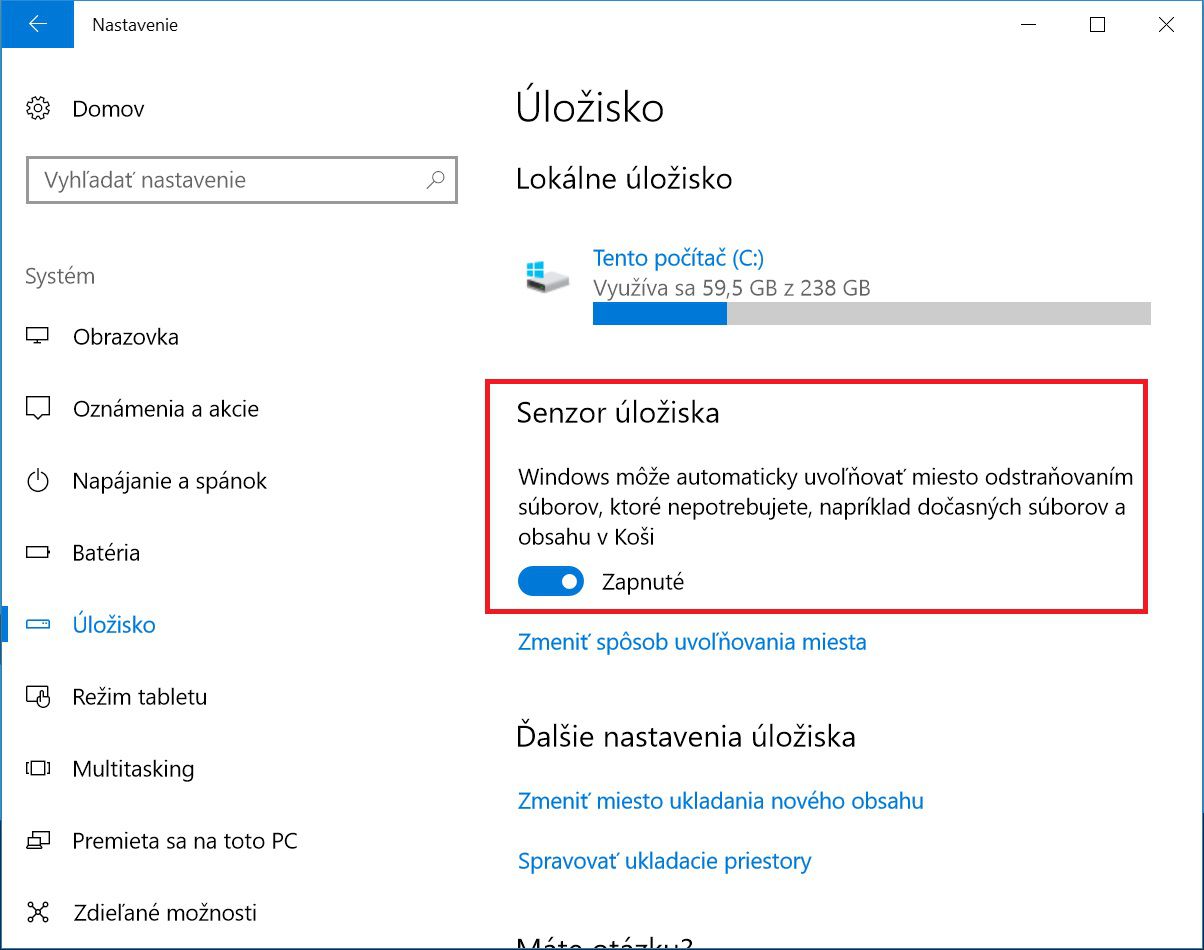This screenshot has width=1204, height=950.
Task: Select the Oznámenia a akcie icon
Action: tap(38, 408)
